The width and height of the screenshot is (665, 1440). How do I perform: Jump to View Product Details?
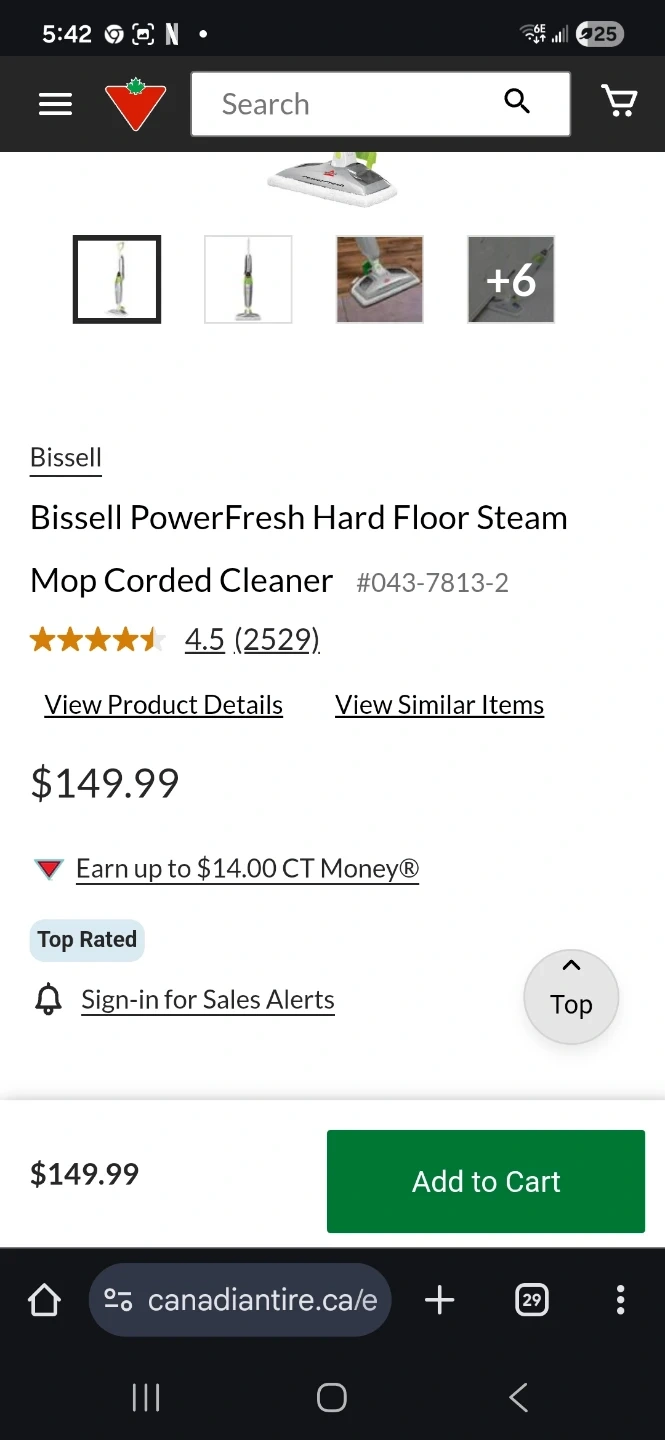pos(164,705)
